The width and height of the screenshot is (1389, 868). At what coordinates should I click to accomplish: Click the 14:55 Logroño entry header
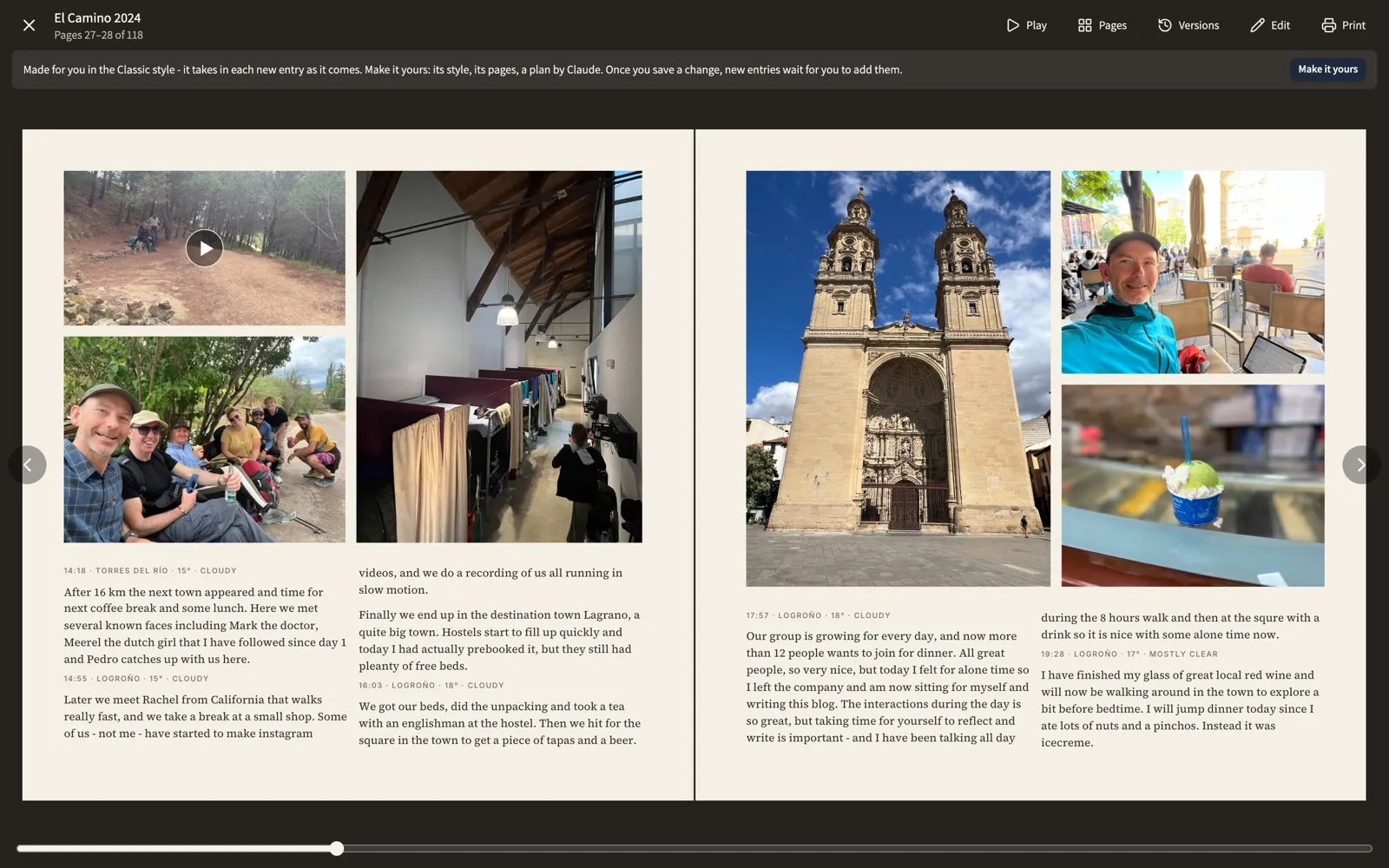coord(136,679)
